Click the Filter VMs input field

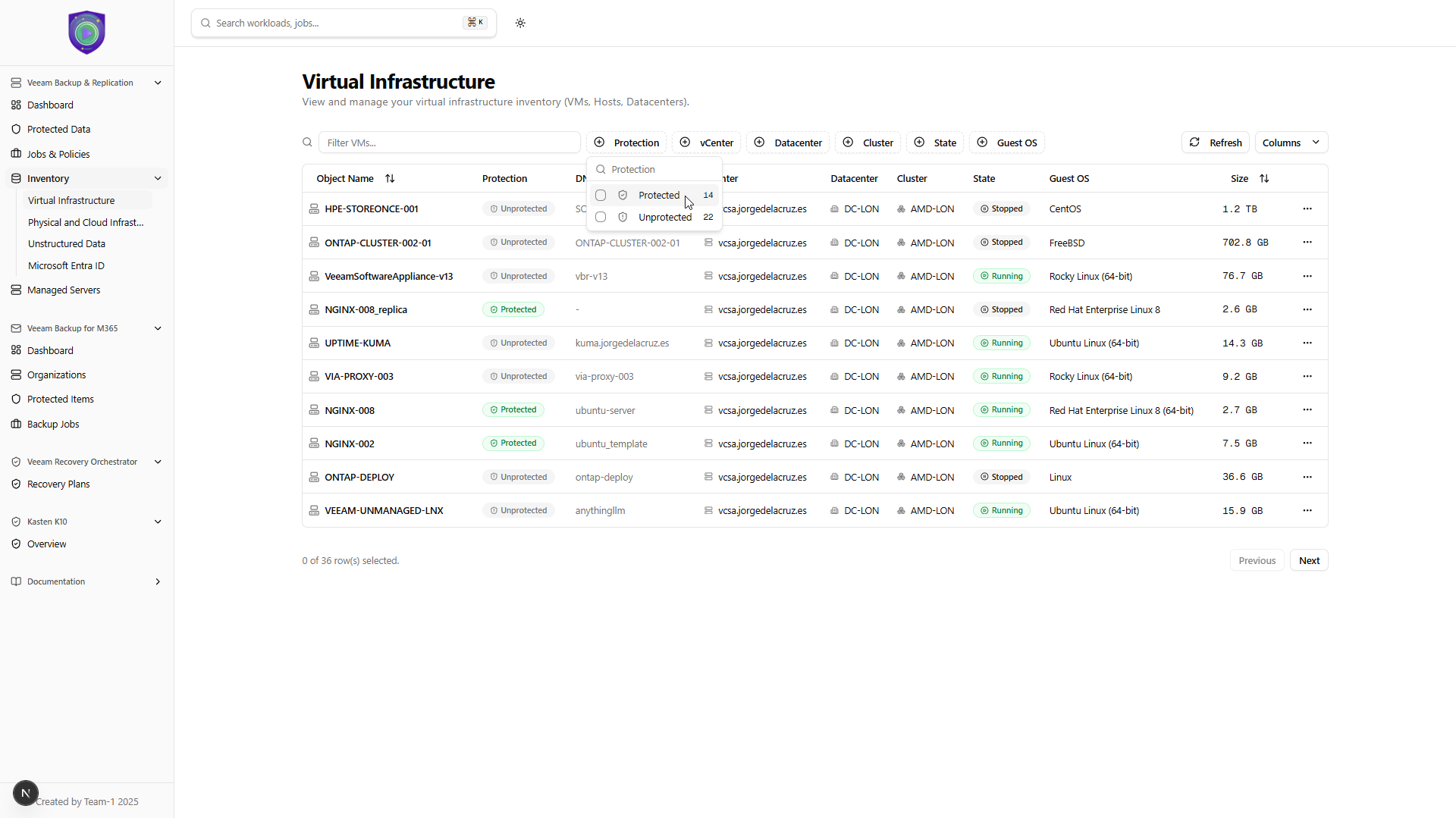pyautogui.click(x=449, y=143)
